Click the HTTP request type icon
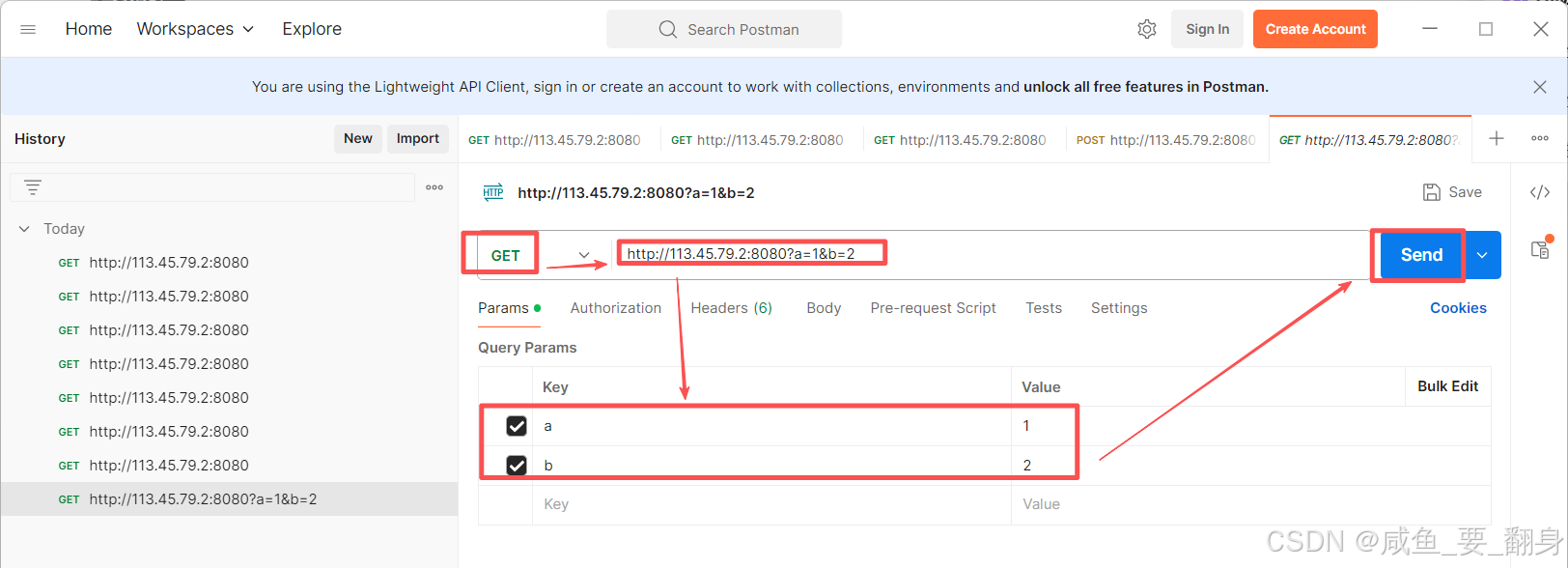The image size is (1568, 568). (x=493, y=192)
